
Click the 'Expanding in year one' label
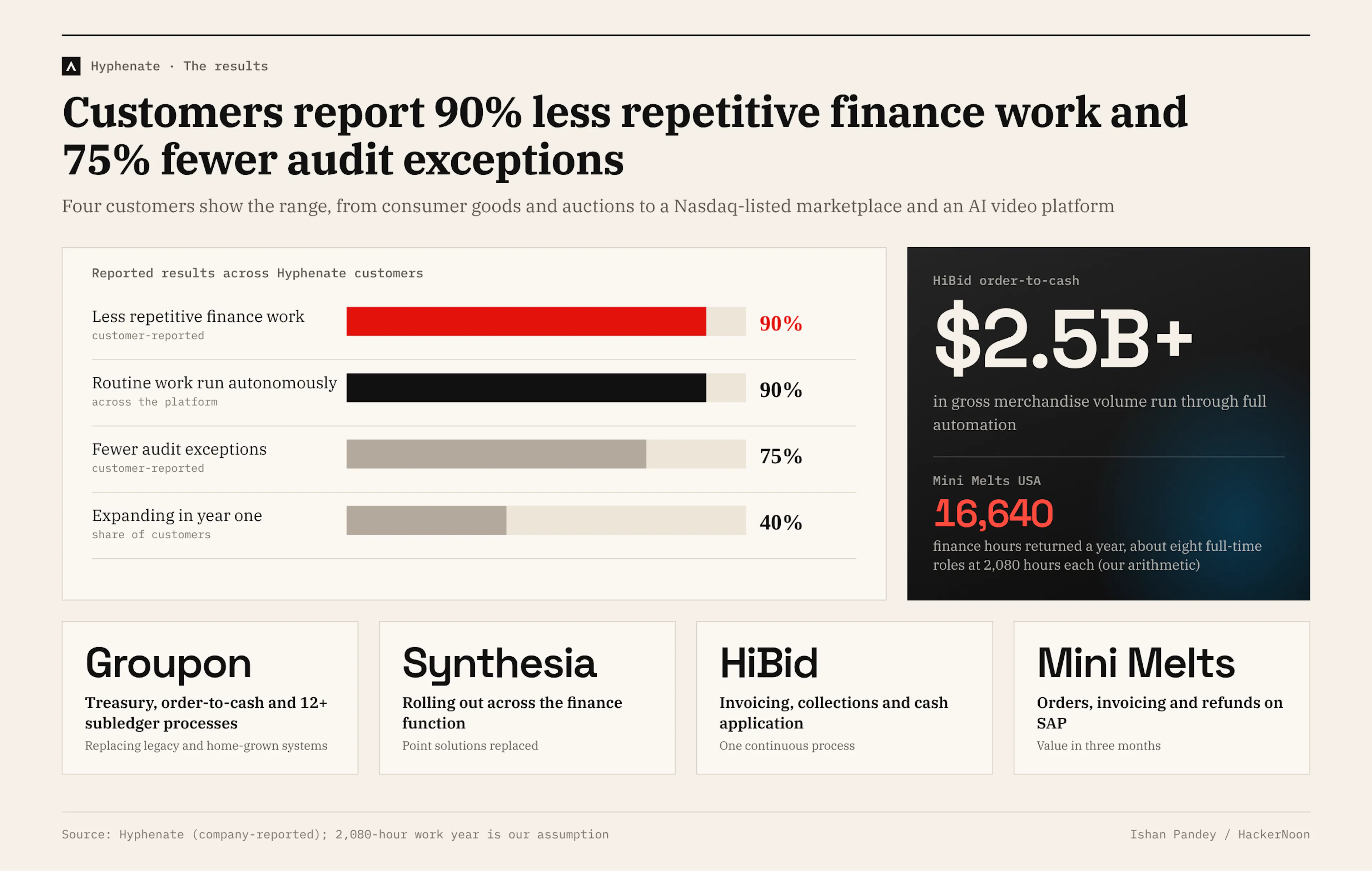click(177, 515)
